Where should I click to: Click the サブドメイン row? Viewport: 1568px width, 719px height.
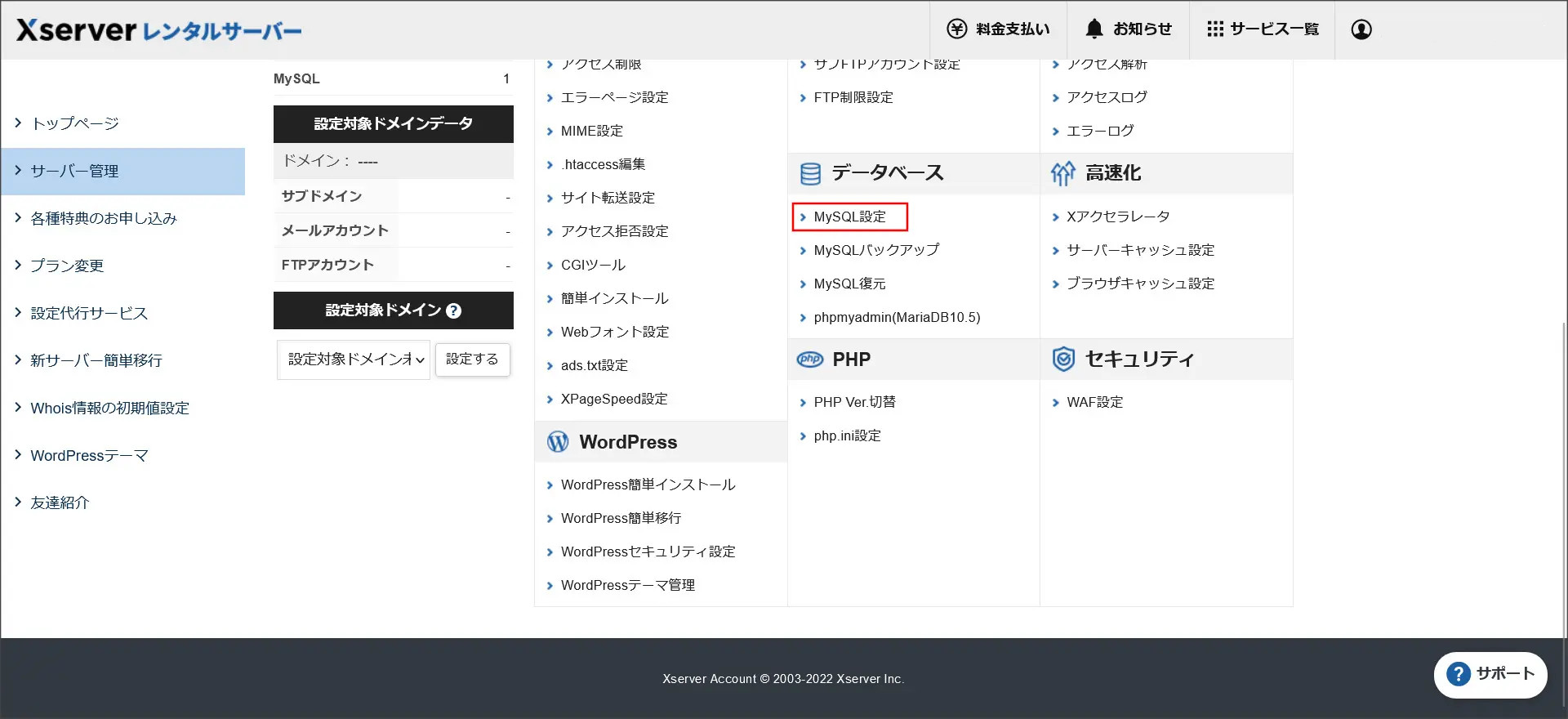[x=394, y=196]
